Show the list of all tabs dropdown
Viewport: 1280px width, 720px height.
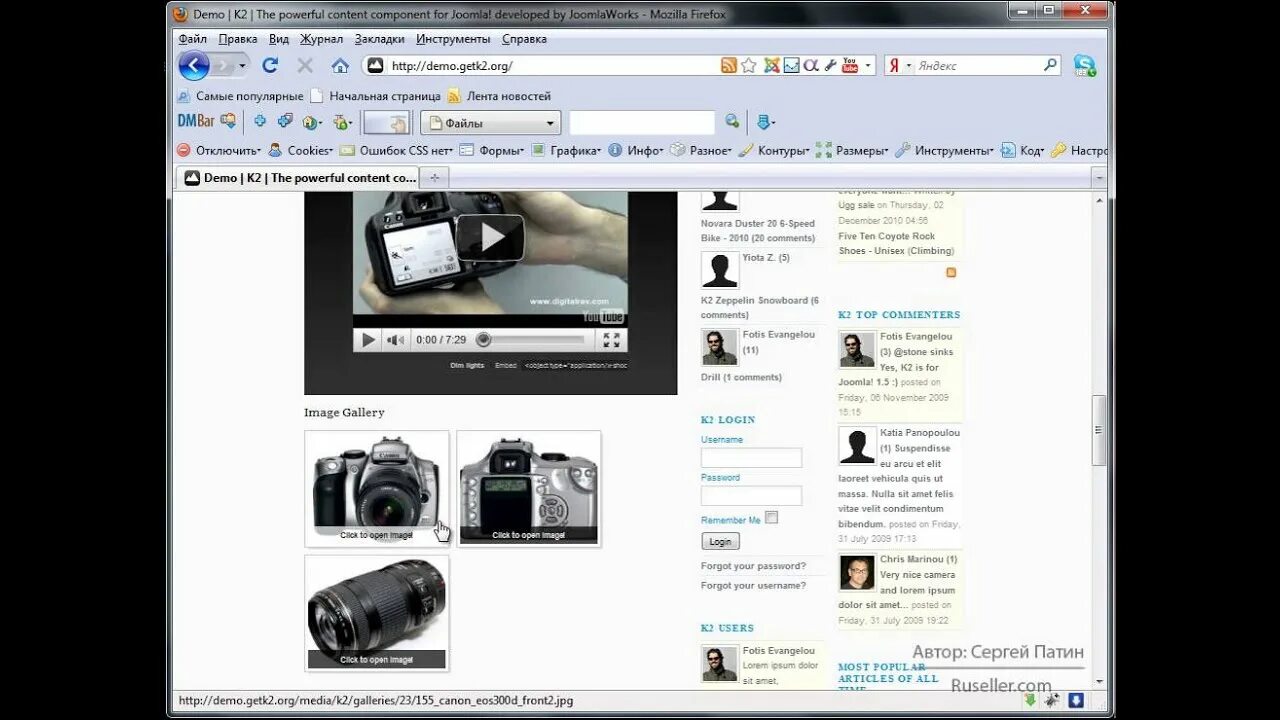click(1100, 177)
